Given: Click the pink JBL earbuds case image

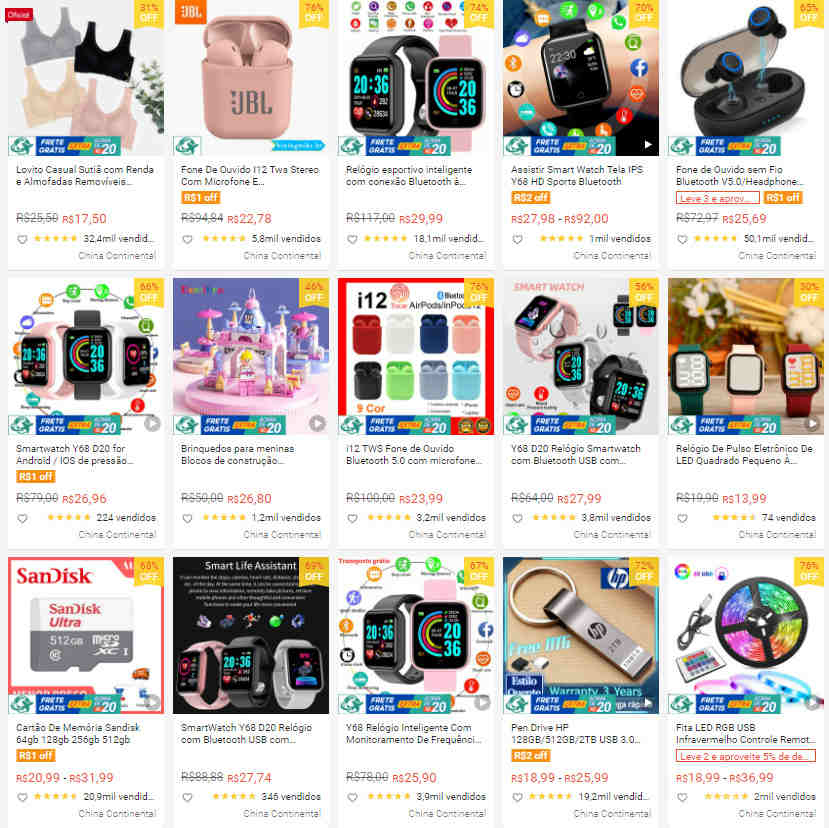Looking at the screenshot, I should [251, 78].
